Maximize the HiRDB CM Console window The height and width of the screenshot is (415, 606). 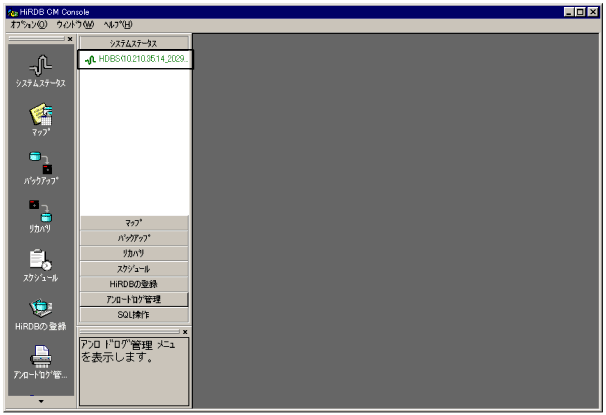[580, 12]
